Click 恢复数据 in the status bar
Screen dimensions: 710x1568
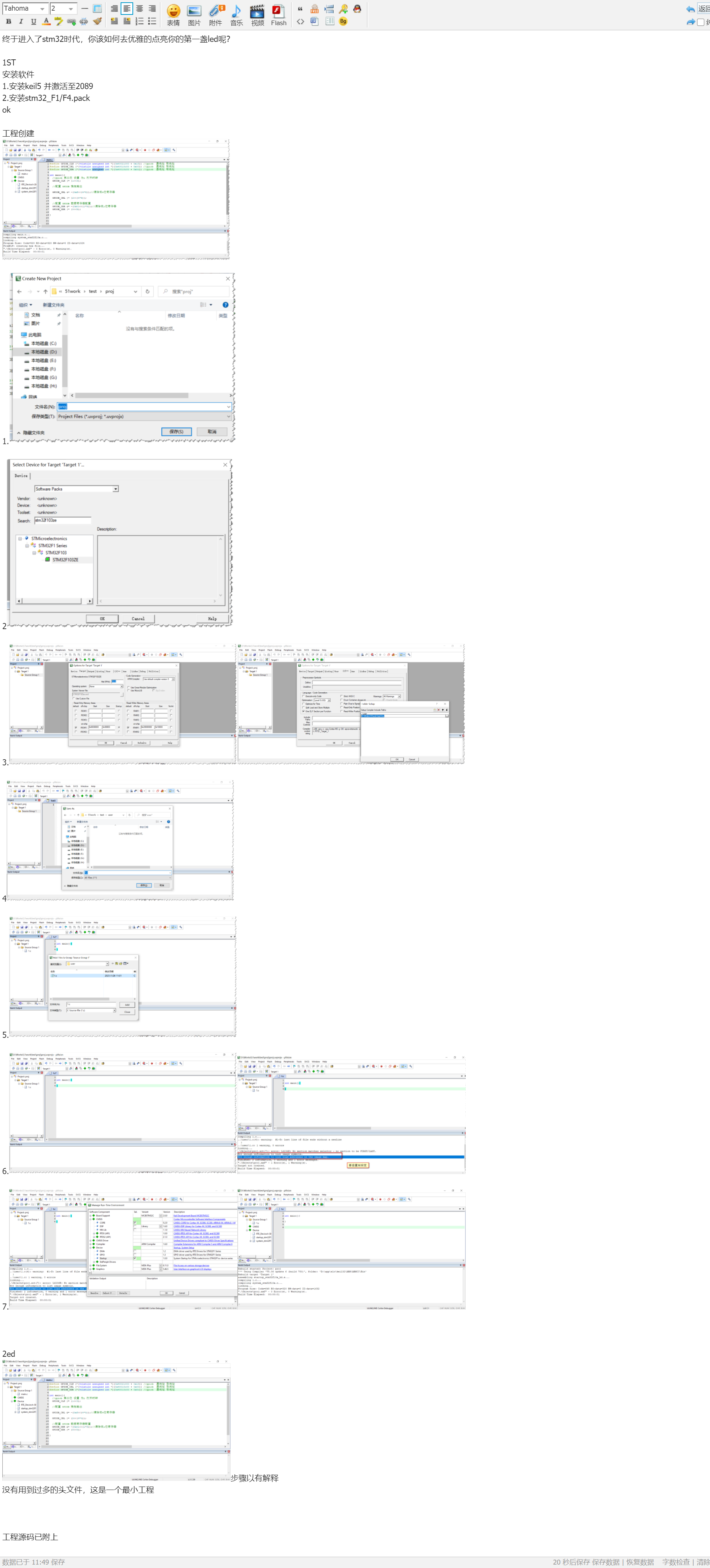pos(640,1561)
